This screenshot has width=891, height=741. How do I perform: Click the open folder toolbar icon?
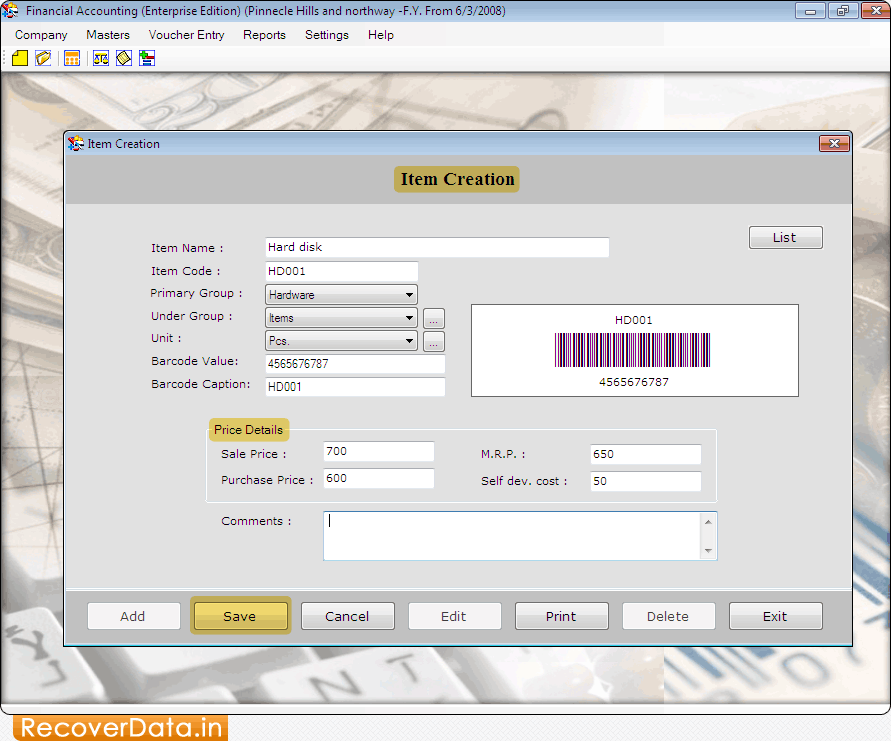tap(43, 58)
